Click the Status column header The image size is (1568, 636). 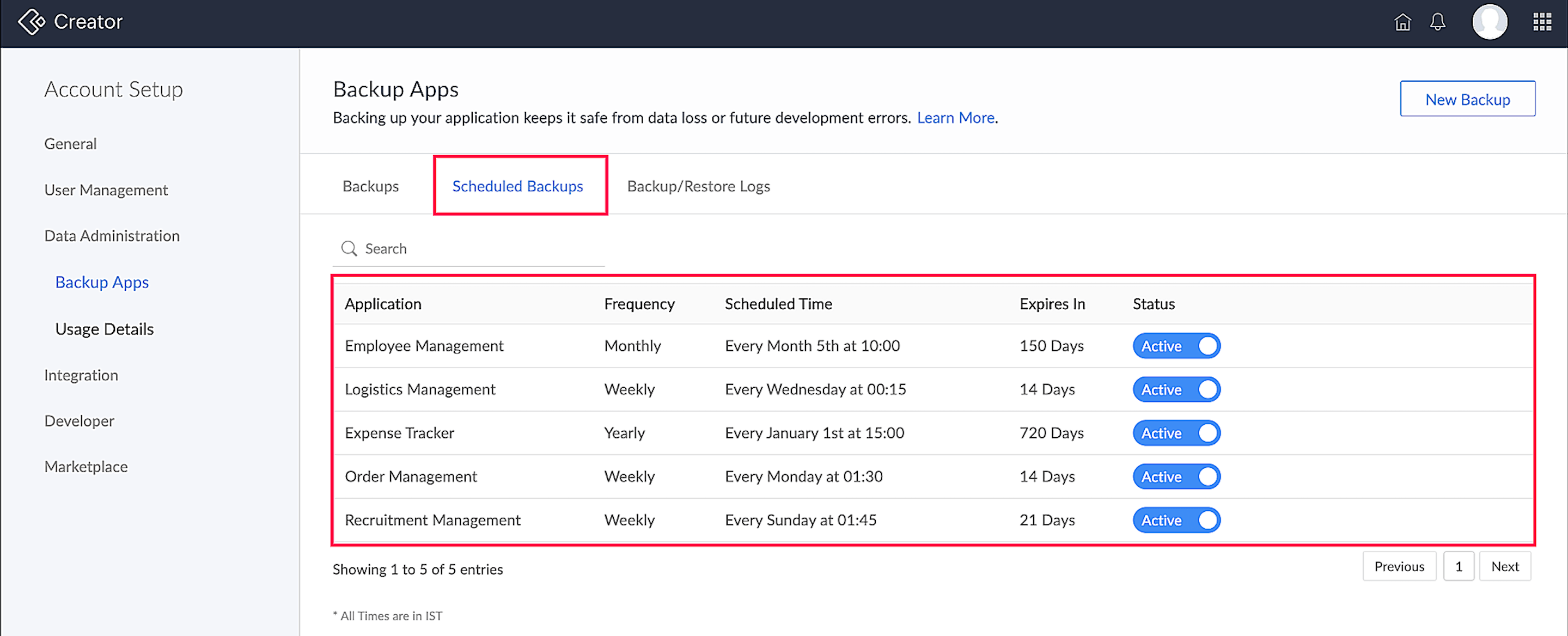(x=1154, y=304)
